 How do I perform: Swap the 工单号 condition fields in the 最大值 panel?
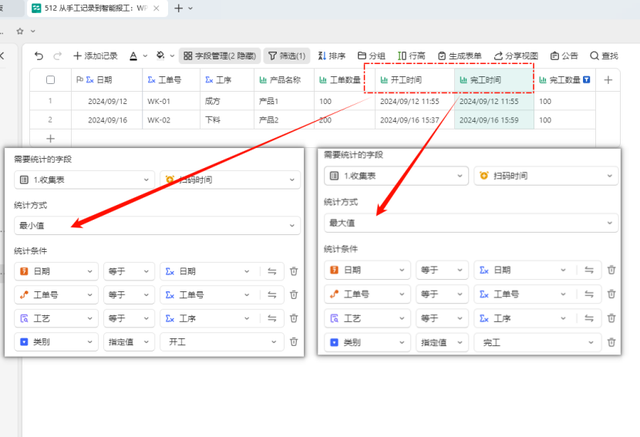[x=589, y=294]
